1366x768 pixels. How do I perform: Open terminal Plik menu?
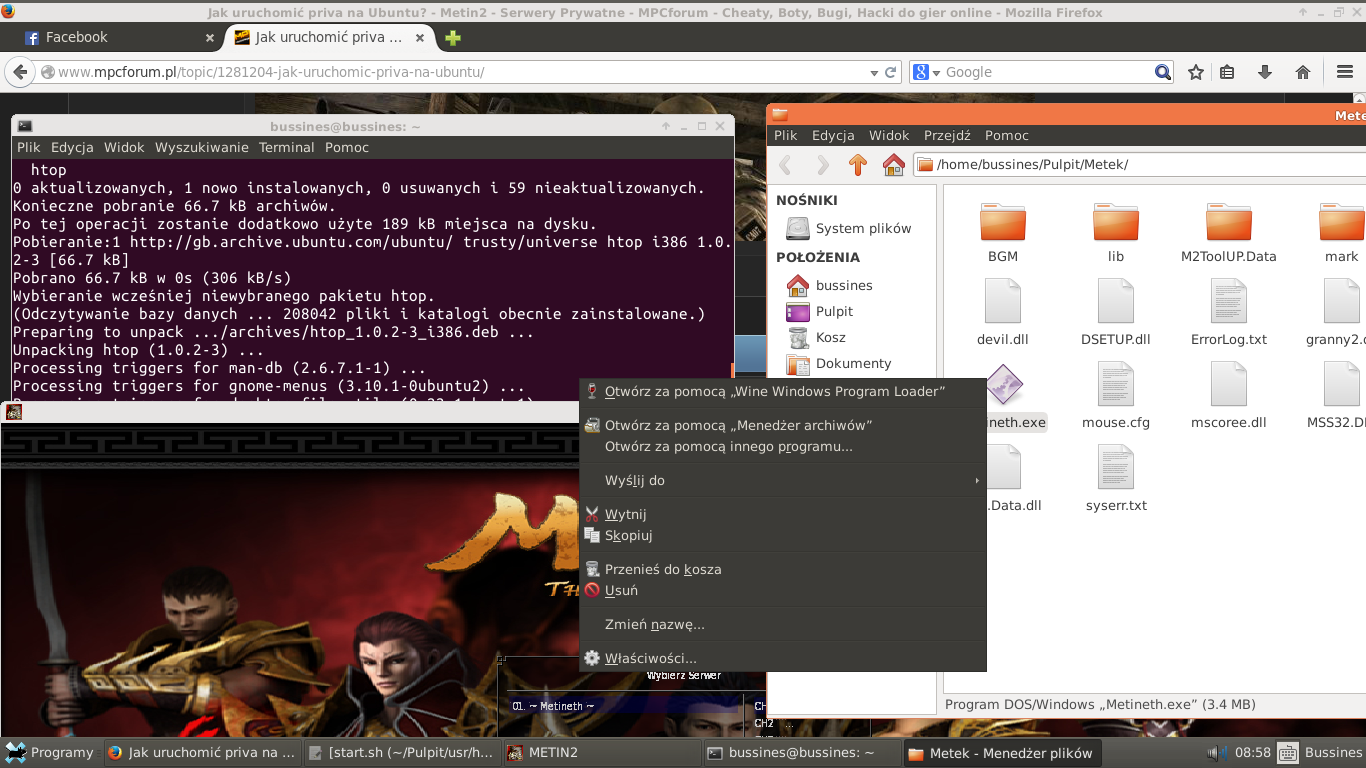28,147
